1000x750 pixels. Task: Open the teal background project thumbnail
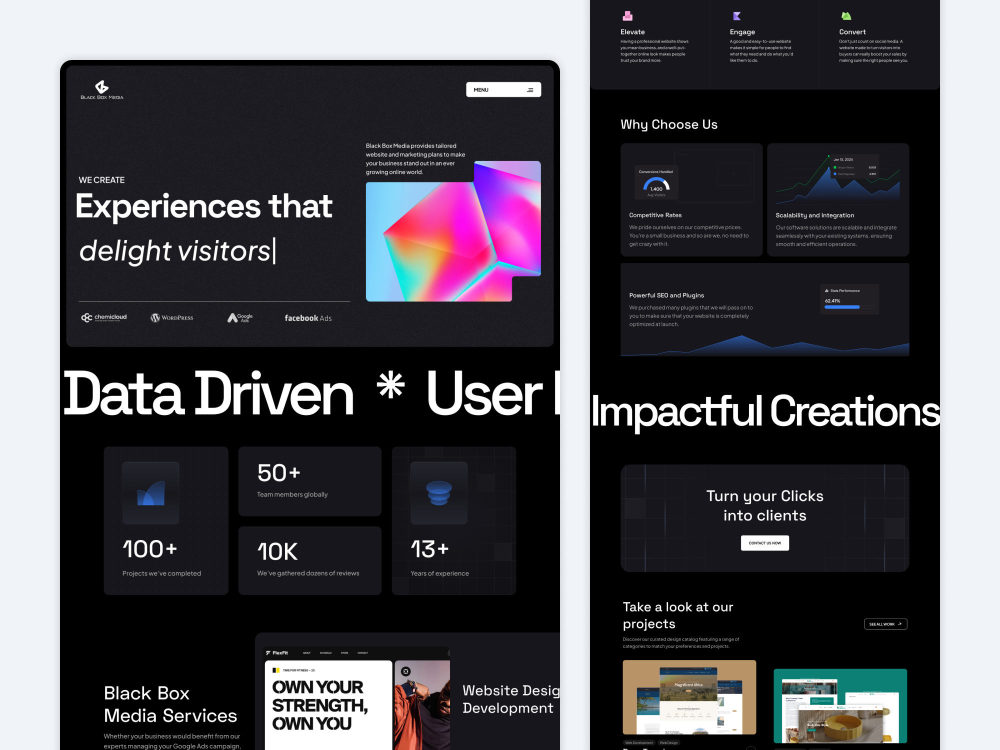[x=840, y=706]
